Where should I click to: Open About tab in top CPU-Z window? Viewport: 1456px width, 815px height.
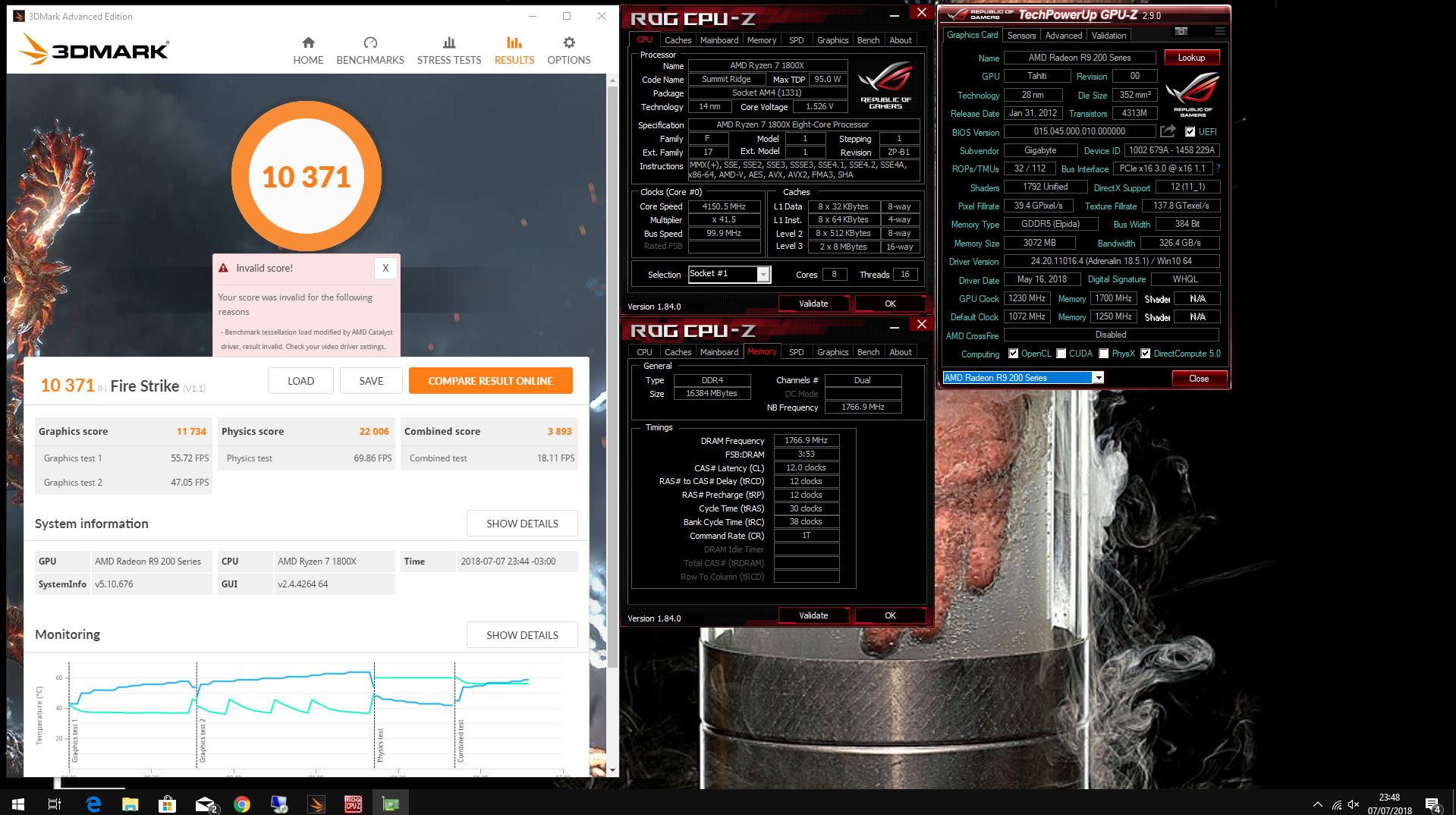pos(901,40)
